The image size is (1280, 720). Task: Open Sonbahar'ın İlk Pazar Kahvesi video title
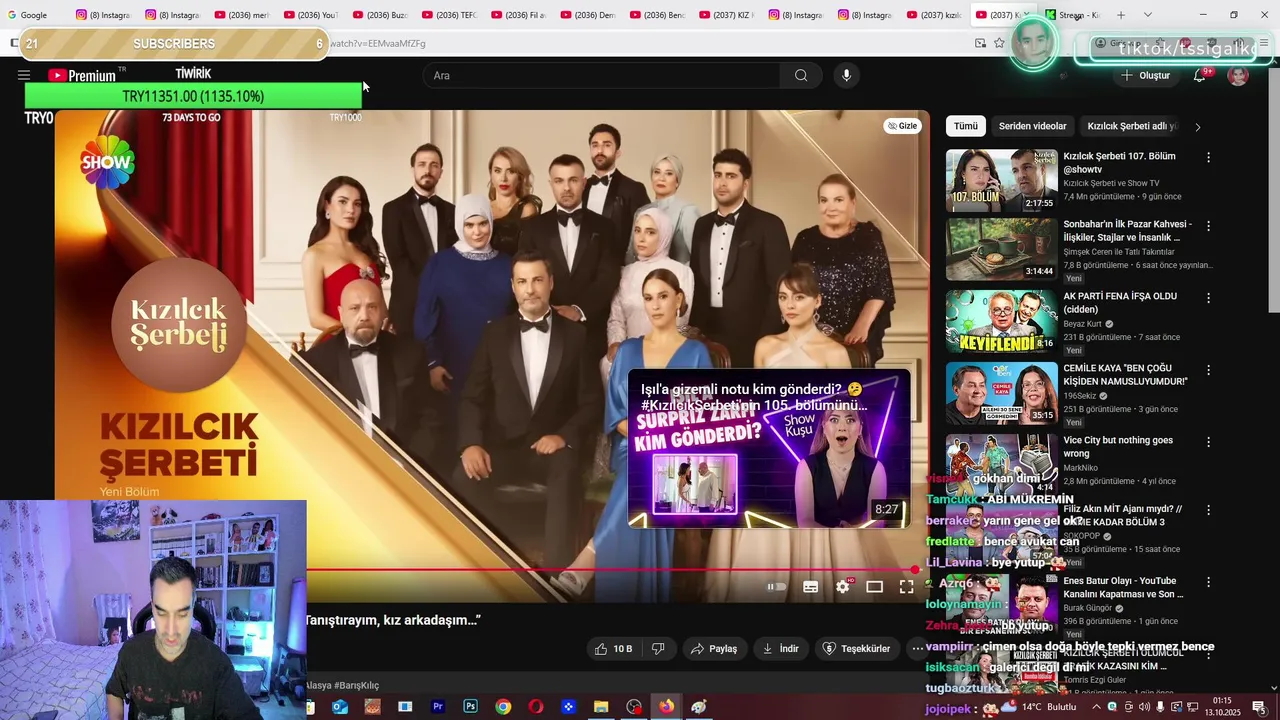(x=1127, y=231)
